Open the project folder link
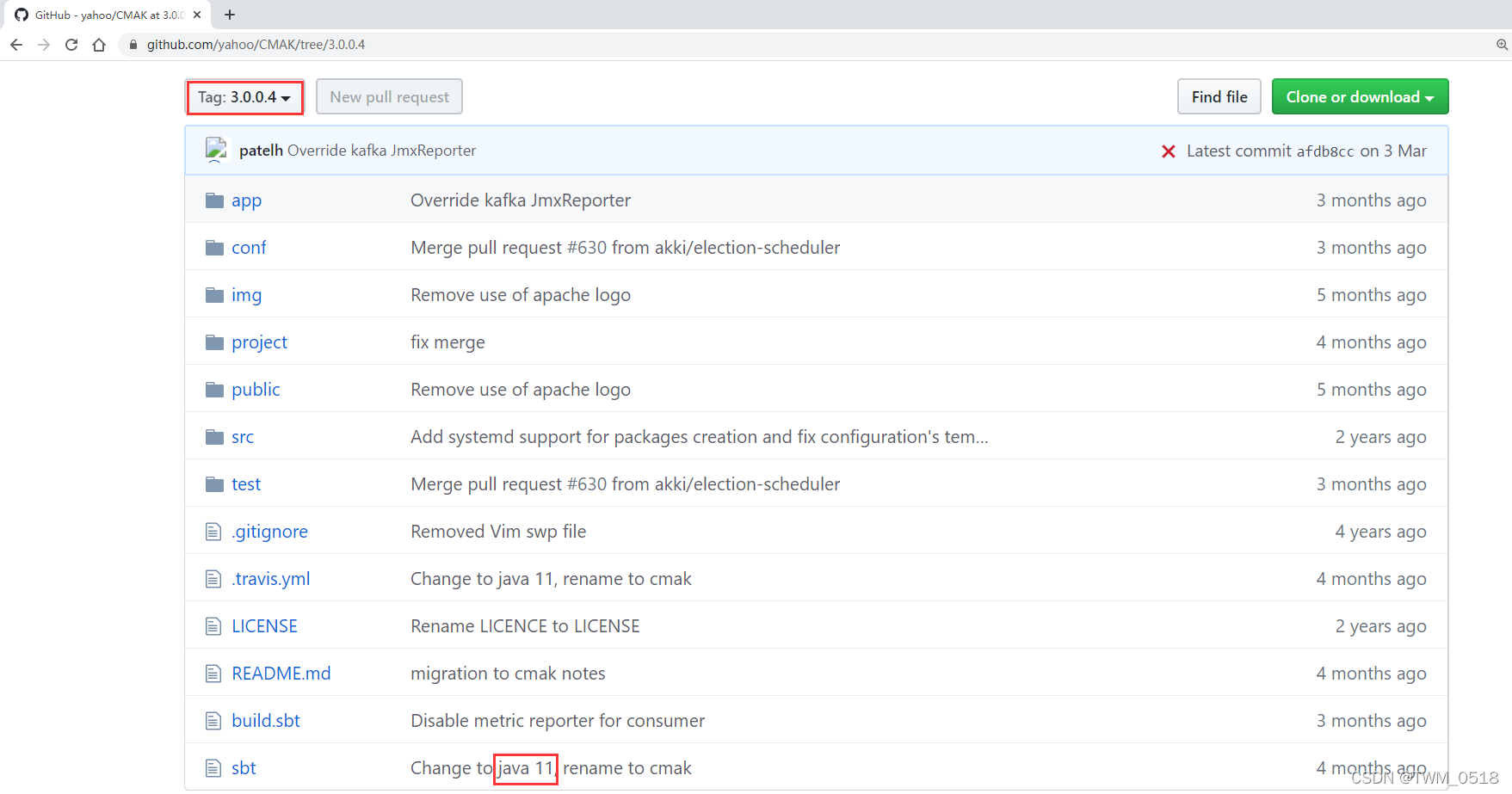Image resolution: width=1512 pixels, height=794 pixels. [x=259, y=343]
